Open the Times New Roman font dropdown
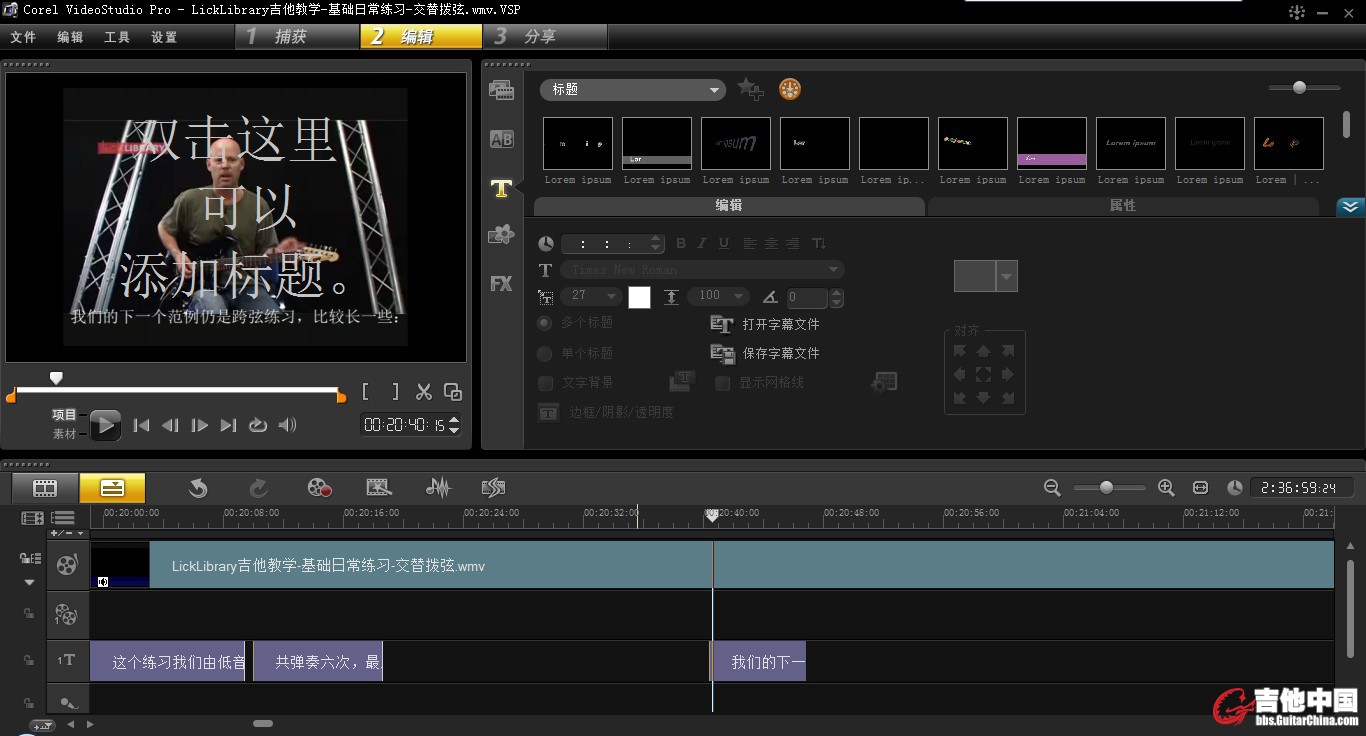Screen dimensions: 1366x736 pos(832,270)
